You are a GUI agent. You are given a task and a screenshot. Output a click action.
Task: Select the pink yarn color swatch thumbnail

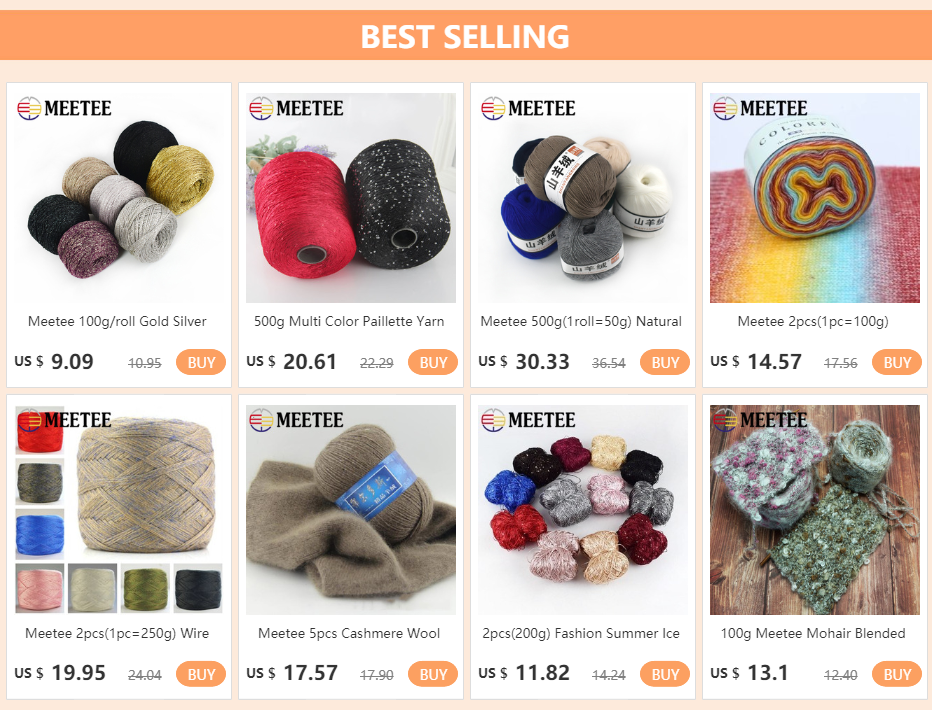40,588
